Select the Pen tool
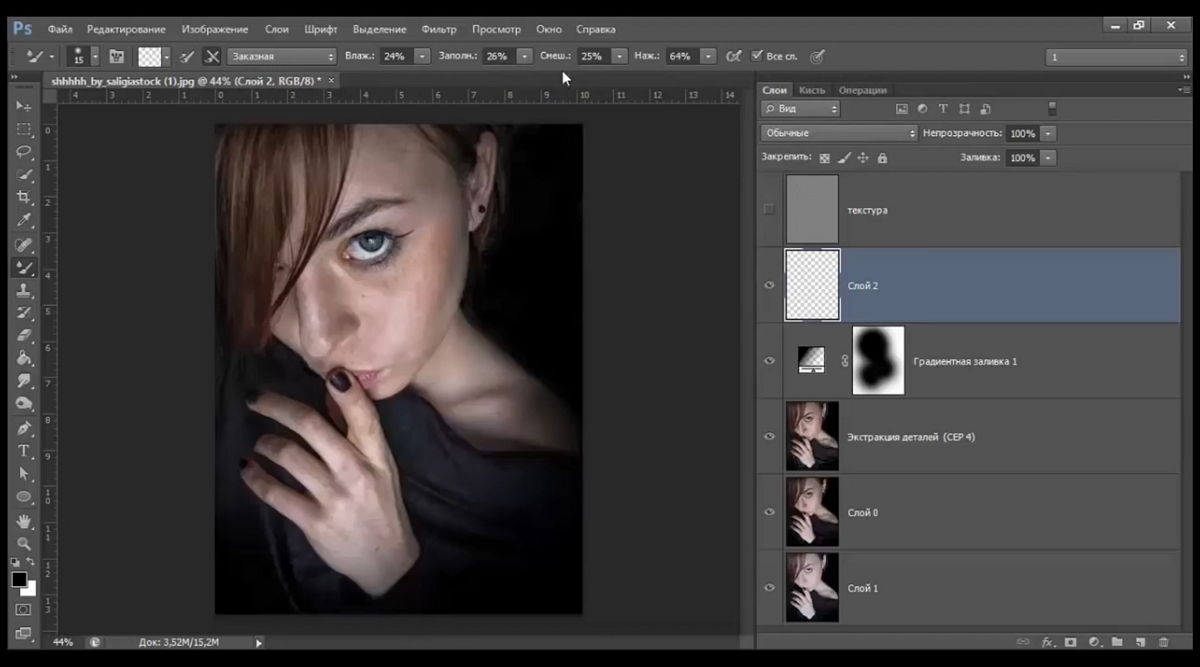This screenshot has height=667, width=1200. (24, 428)
